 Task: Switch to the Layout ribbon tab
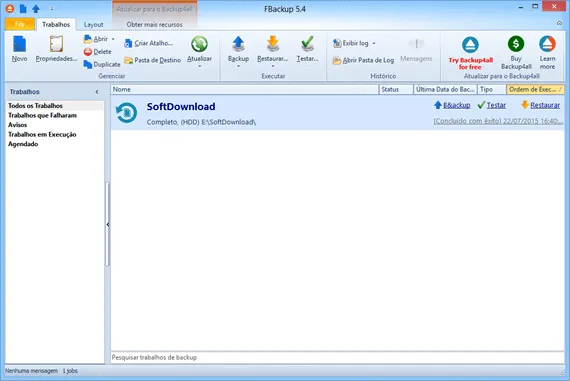93,24
